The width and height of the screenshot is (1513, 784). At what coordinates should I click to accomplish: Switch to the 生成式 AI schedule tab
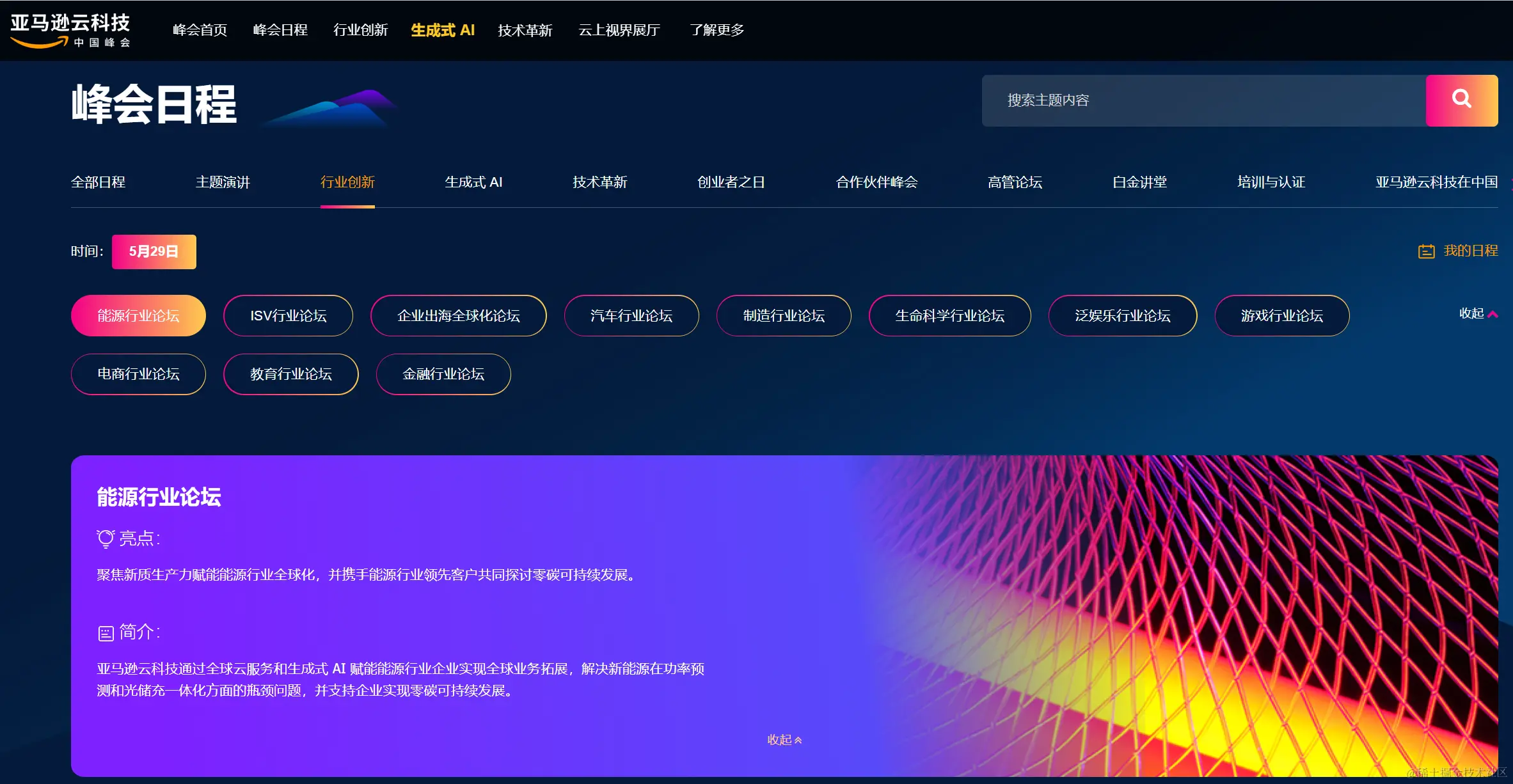[x=473, y=182]
